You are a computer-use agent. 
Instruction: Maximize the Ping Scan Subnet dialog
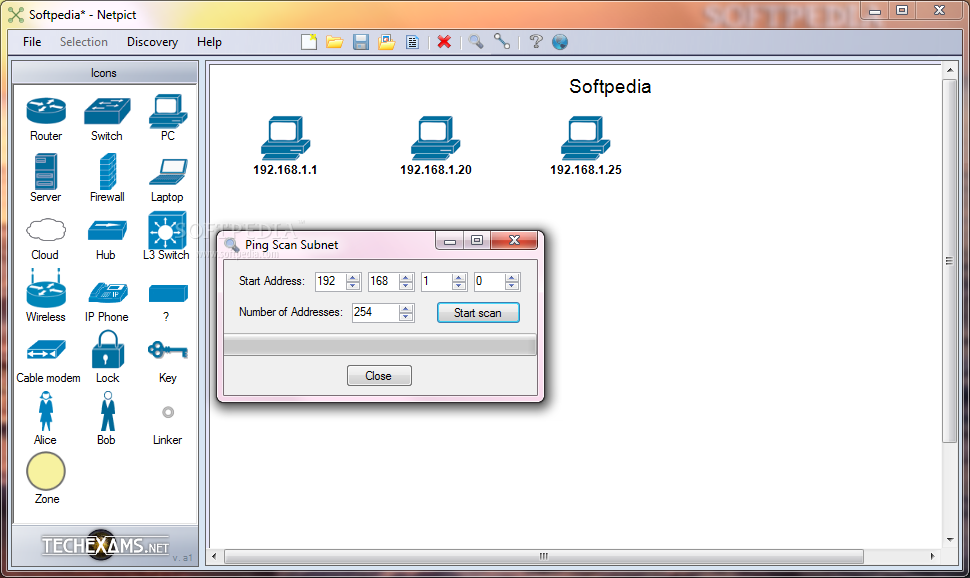(477, 240)
